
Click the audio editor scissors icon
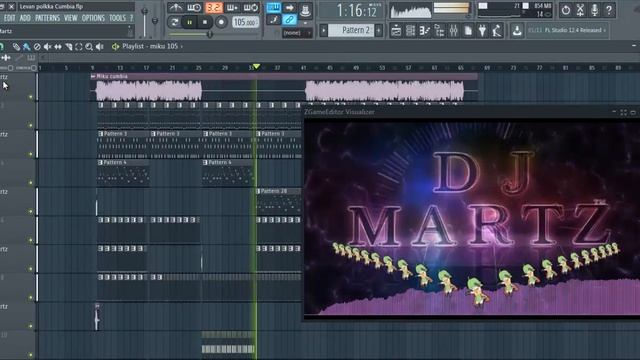pos(580,10)
